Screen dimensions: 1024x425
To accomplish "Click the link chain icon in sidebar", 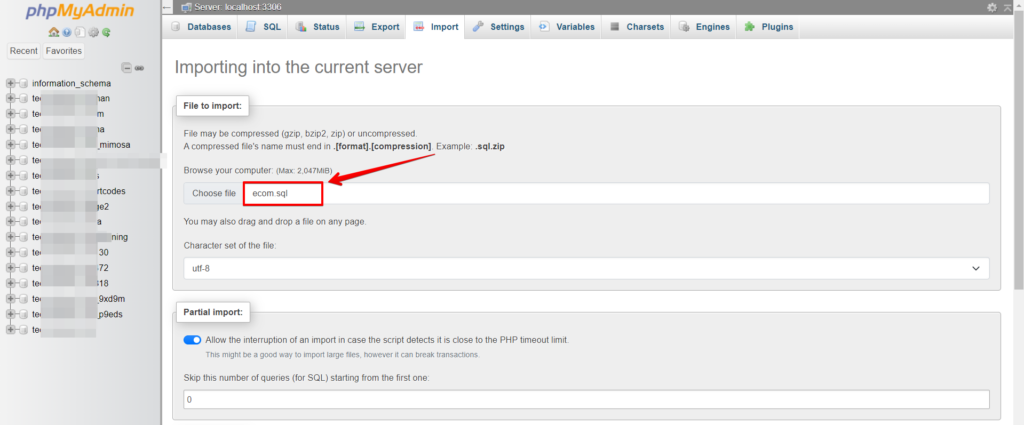I will (x=139, y=68).
